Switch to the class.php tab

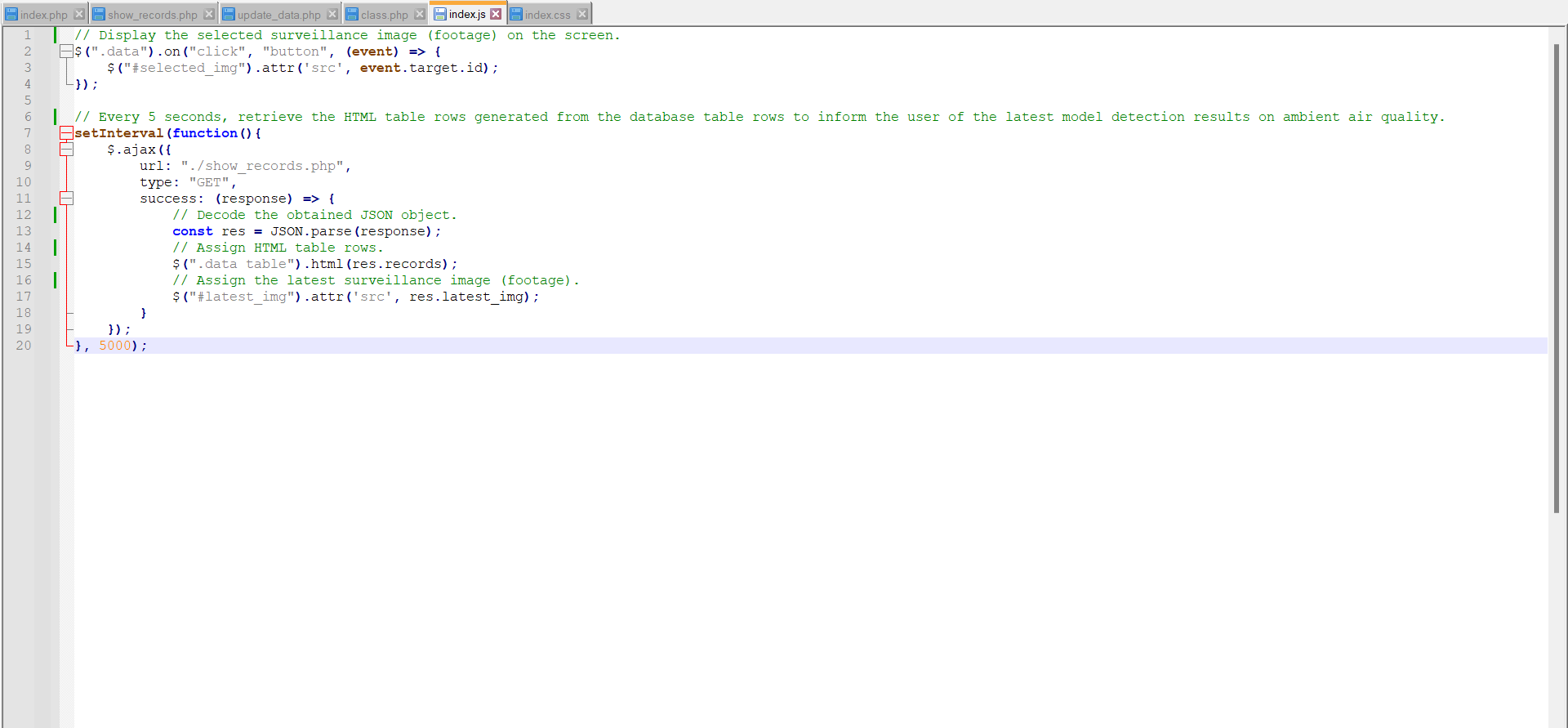click(x=384, y=15)
